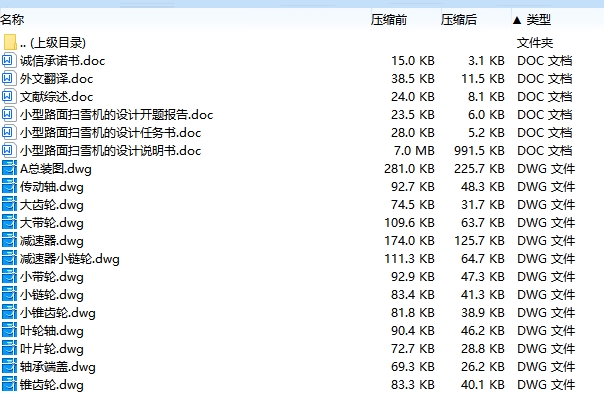The height and width of the screenshot is (415, 604).
Task: Sort by the 名称 column header
Action: [x=12, y=19]
